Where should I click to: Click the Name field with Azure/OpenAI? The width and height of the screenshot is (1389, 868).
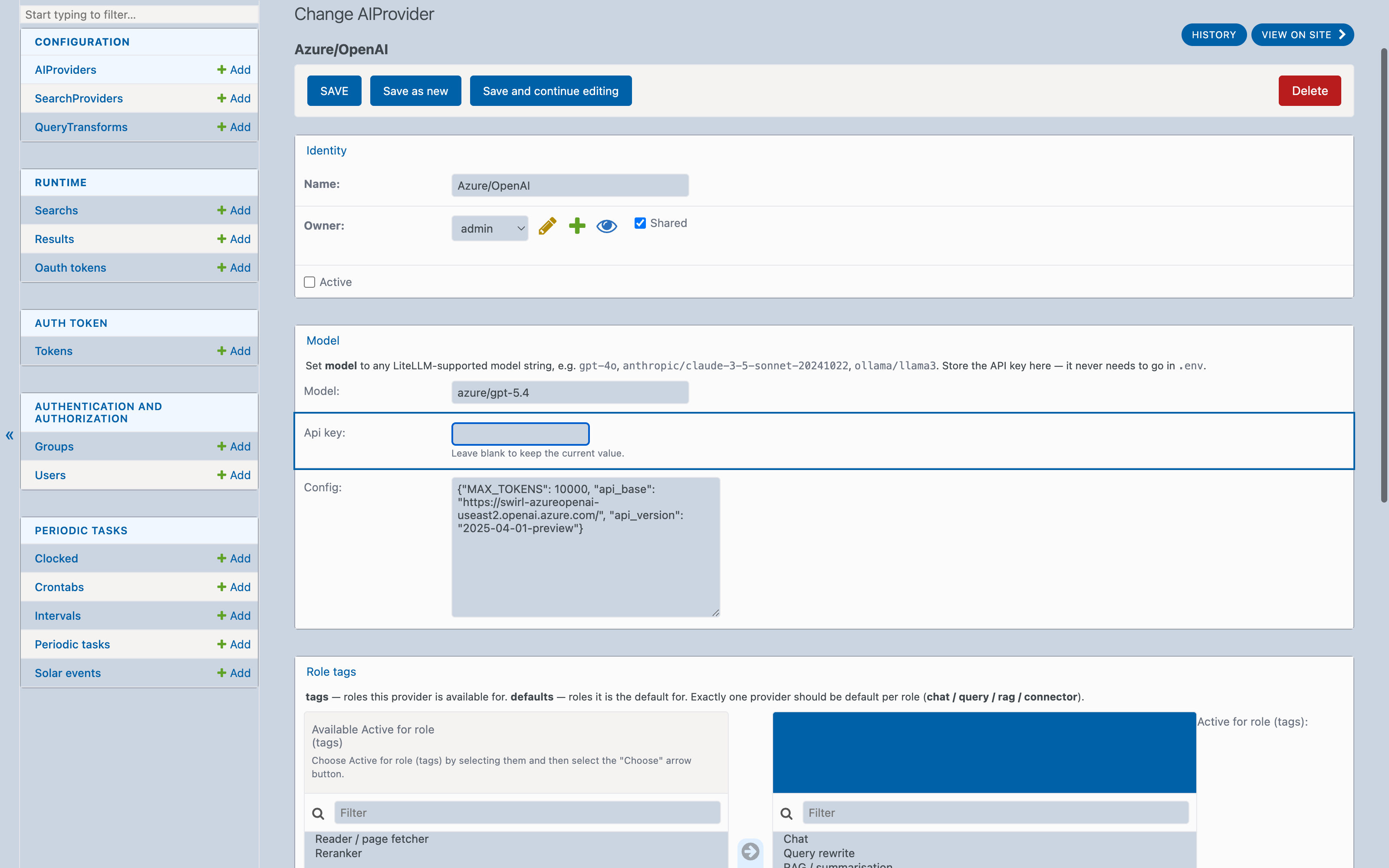tap(570, 185)
